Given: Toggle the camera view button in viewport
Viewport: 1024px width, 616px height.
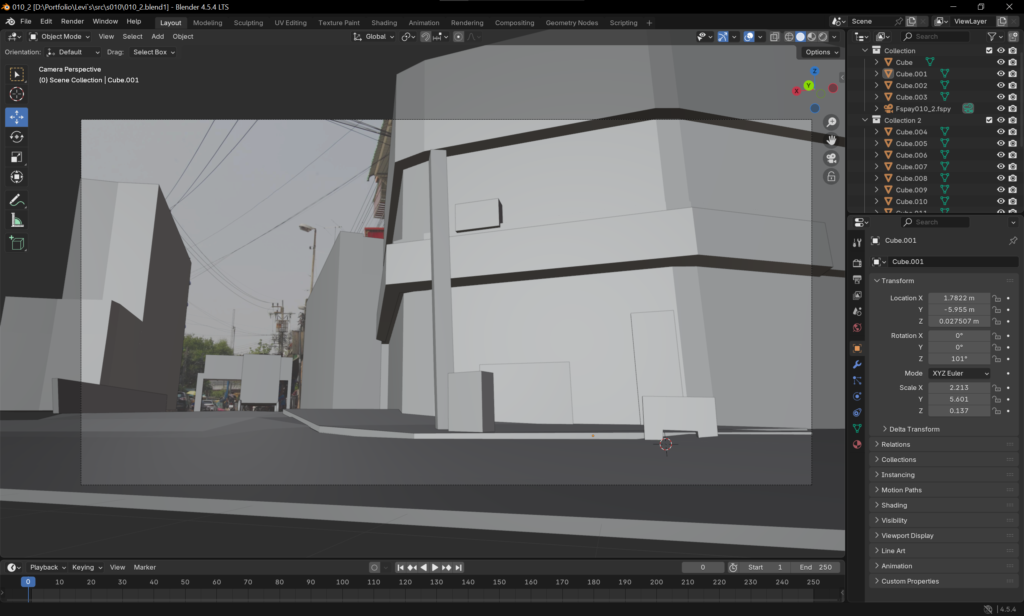Looking at the screenshot, I should (831, 158).
